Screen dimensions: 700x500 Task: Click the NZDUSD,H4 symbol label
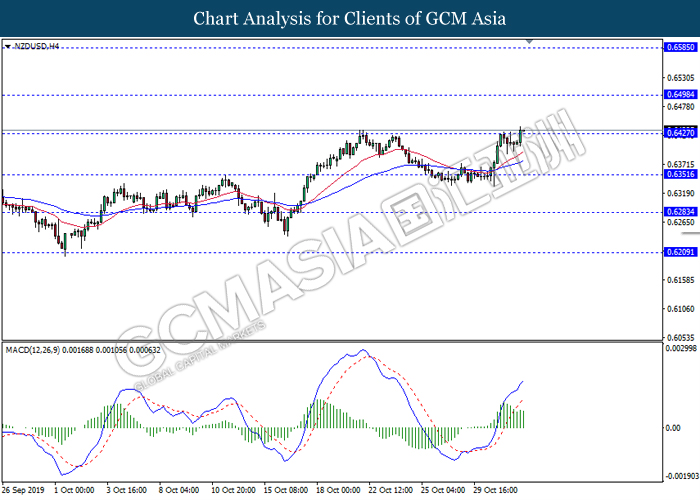pos(37,46)
